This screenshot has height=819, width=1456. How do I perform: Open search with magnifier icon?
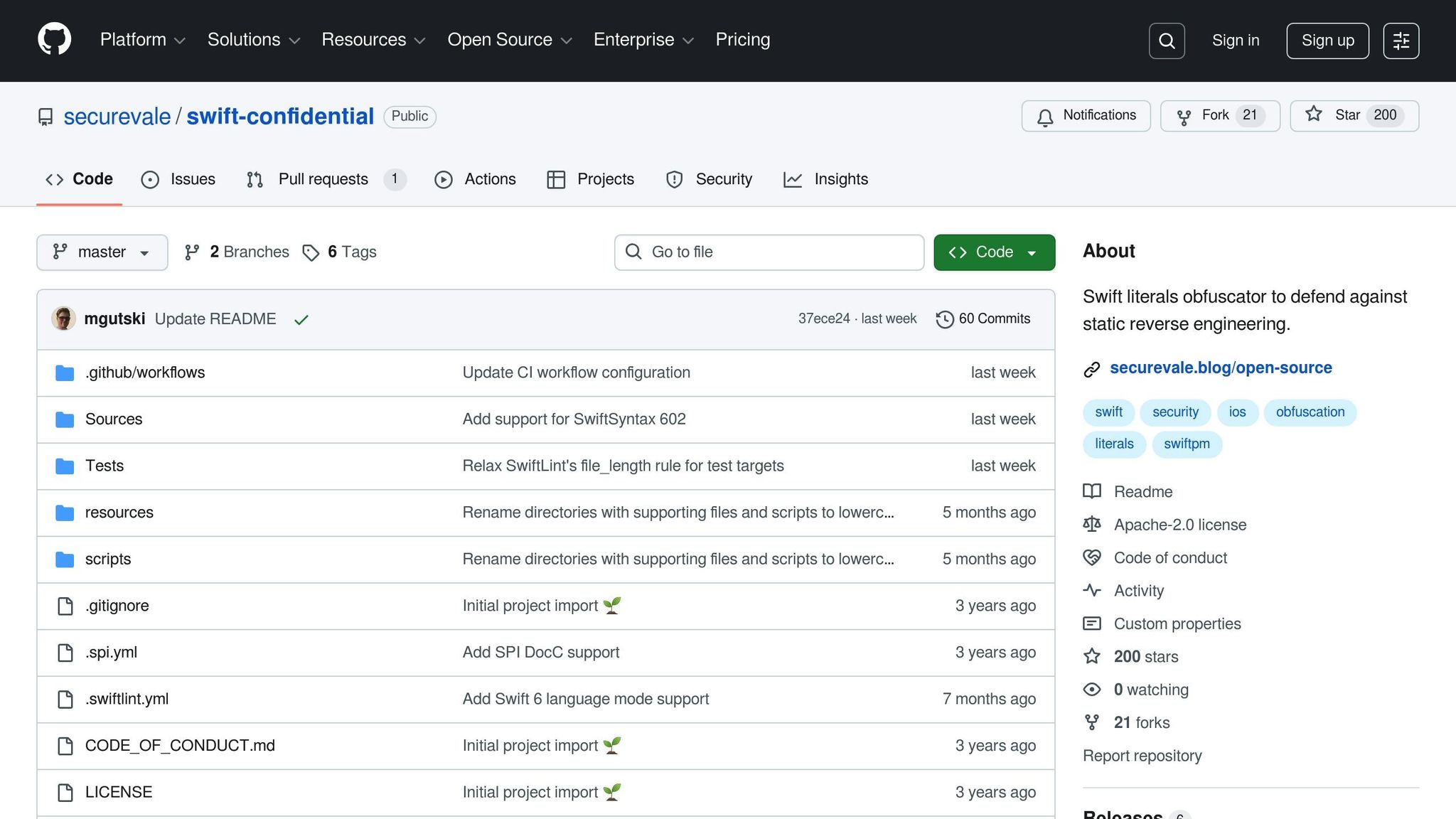(1166, 41)
